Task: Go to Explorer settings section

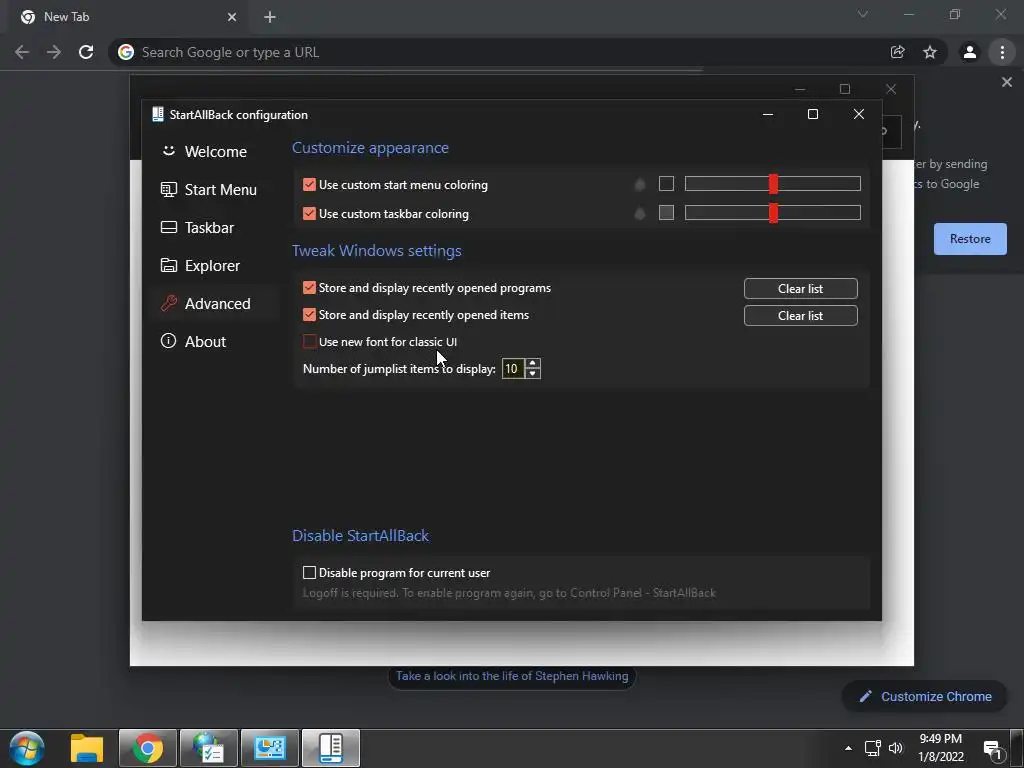Action: point(200,265)
